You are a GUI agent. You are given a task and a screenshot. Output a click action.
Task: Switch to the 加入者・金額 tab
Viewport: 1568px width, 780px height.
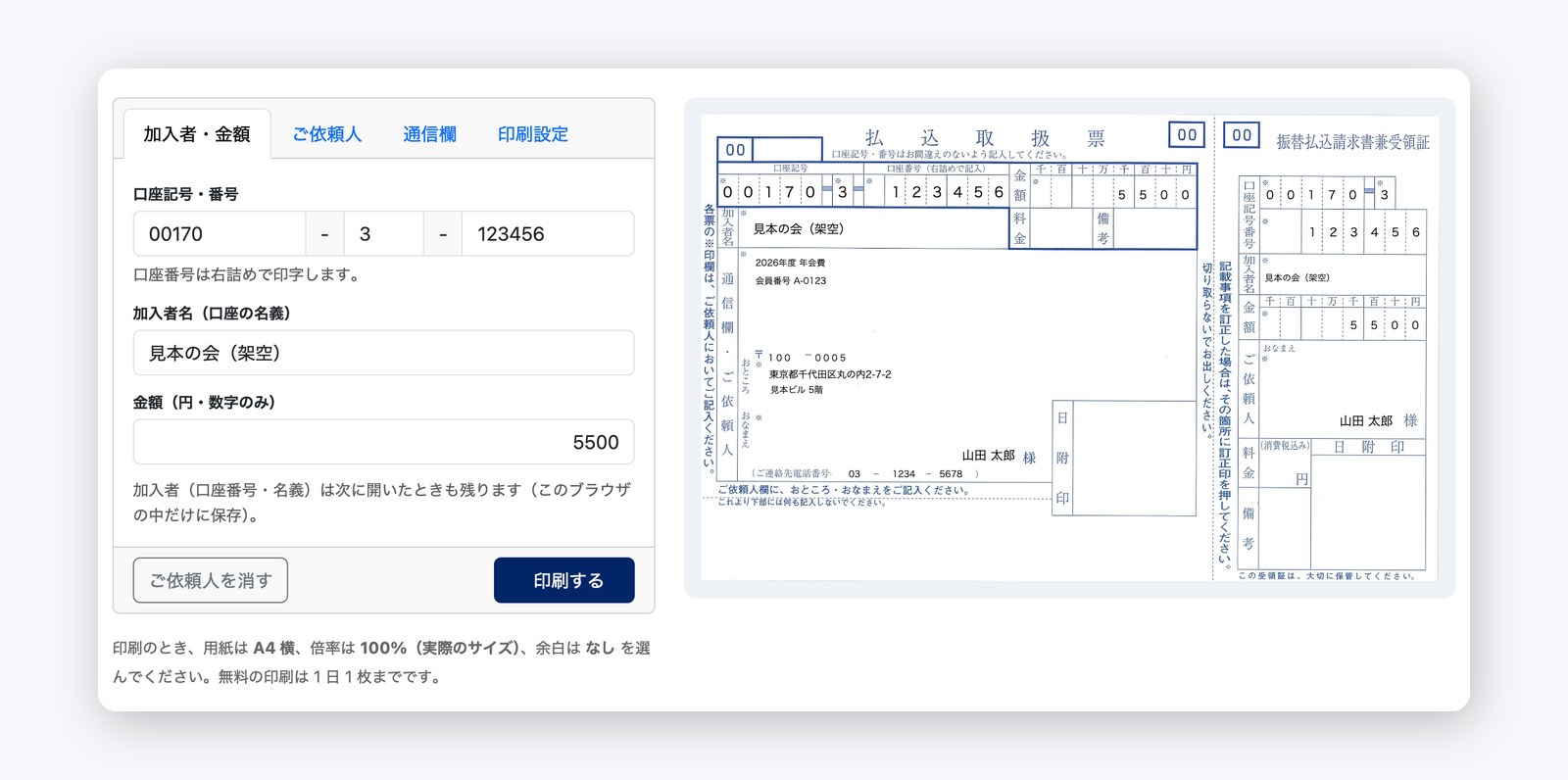197,134
